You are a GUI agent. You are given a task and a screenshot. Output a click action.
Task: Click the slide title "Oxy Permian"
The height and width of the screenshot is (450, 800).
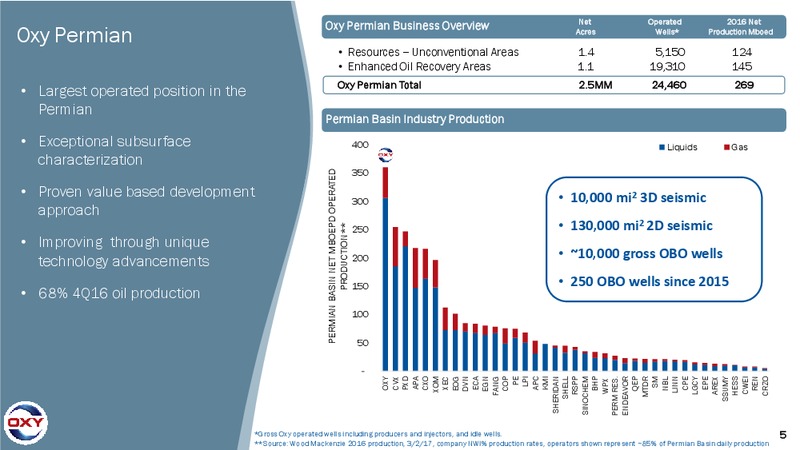pos(74,35)
